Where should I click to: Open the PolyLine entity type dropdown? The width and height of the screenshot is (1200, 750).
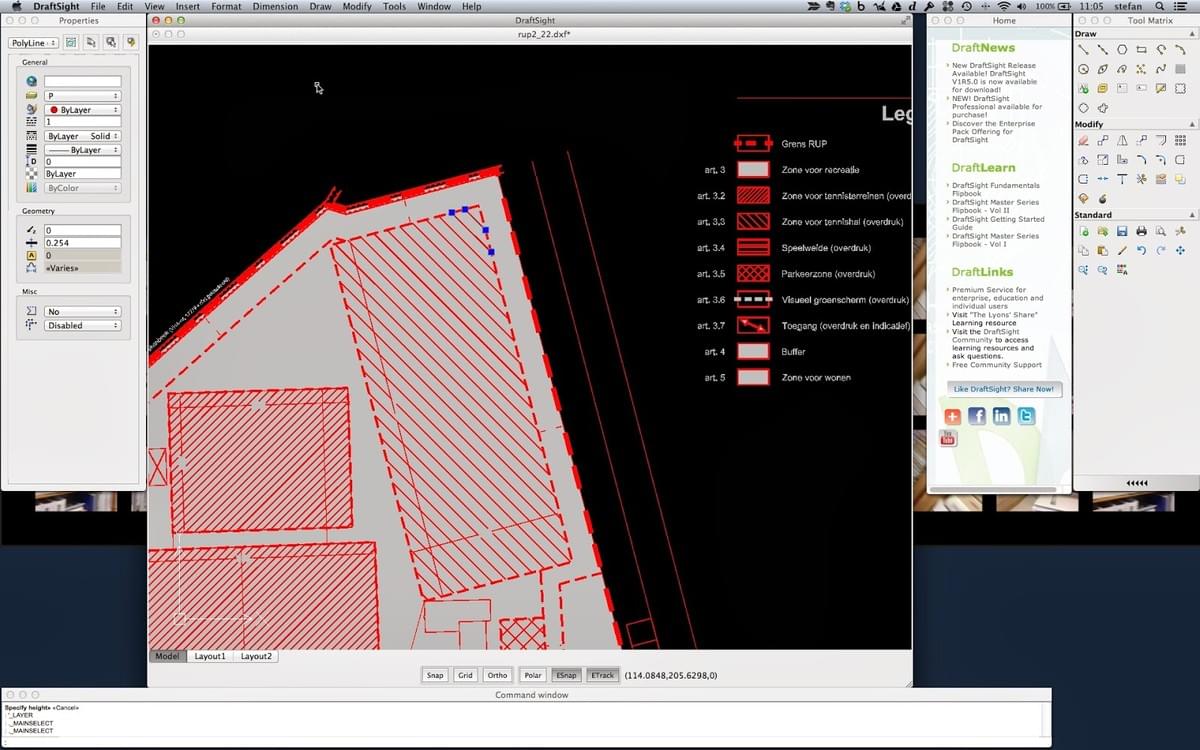(34, 43)
